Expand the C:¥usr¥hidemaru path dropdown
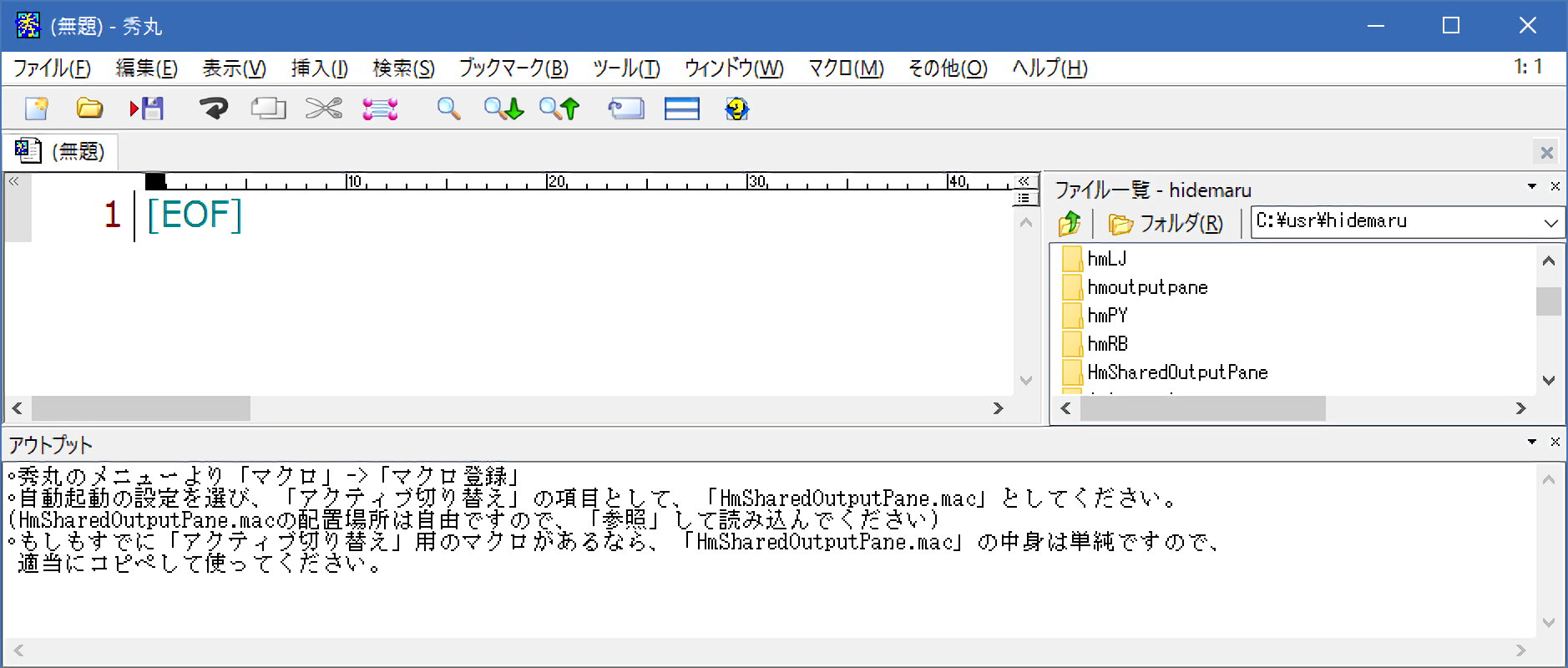Viewport: 1568px width, 668px height. point(1550,223)
